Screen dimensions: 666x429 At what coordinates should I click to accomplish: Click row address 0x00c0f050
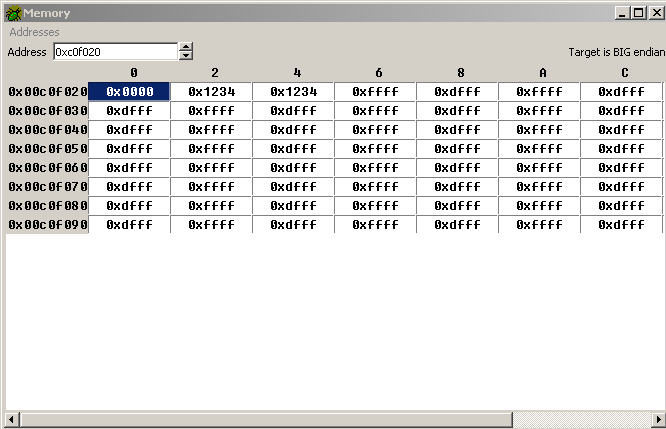[x=48, y=148]
